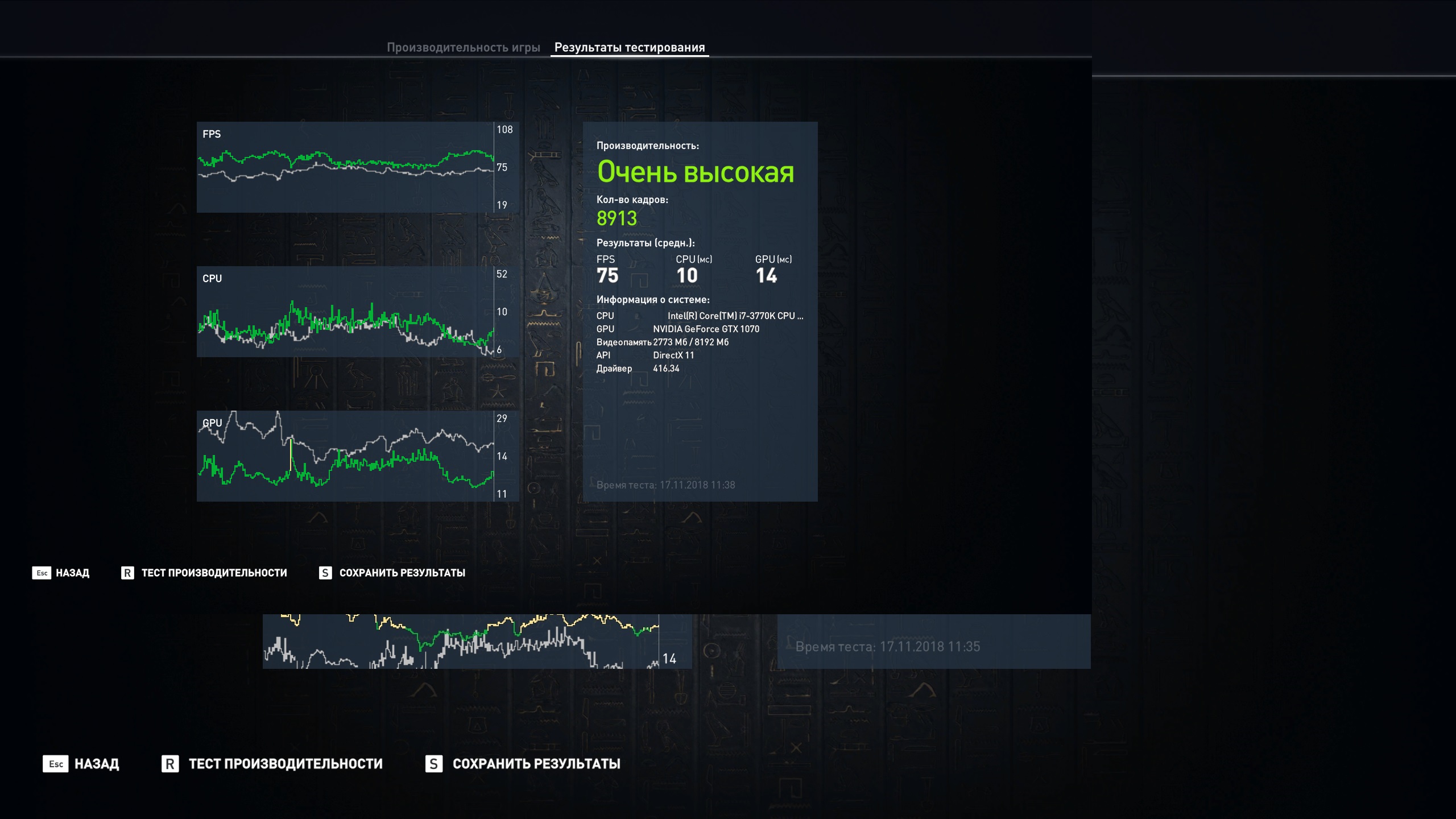This screenshot has height=819, width=1456.
Task: Switch to Производительность игры tab
Action: [463, 48]
